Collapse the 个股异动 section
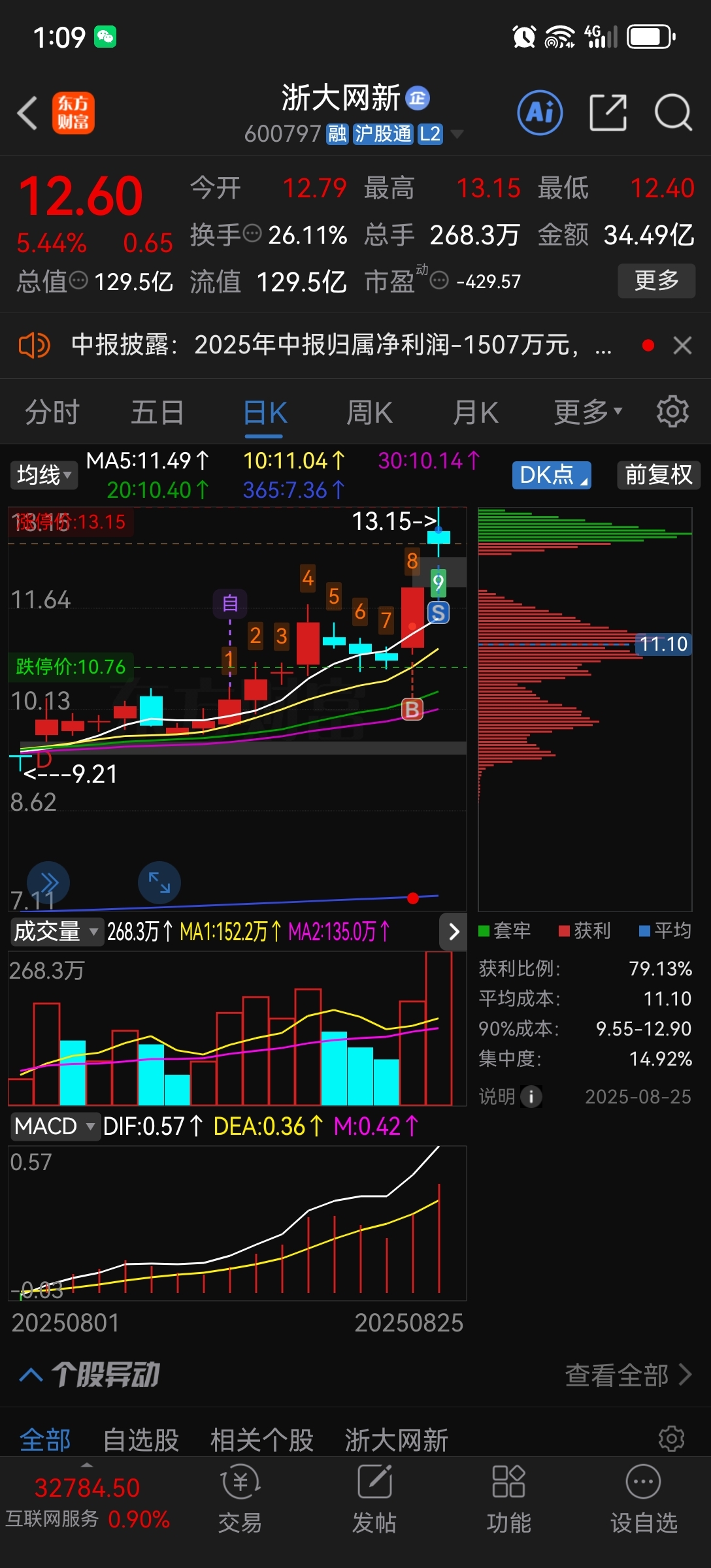711x1568 pixels. [x=31, y=1375]
